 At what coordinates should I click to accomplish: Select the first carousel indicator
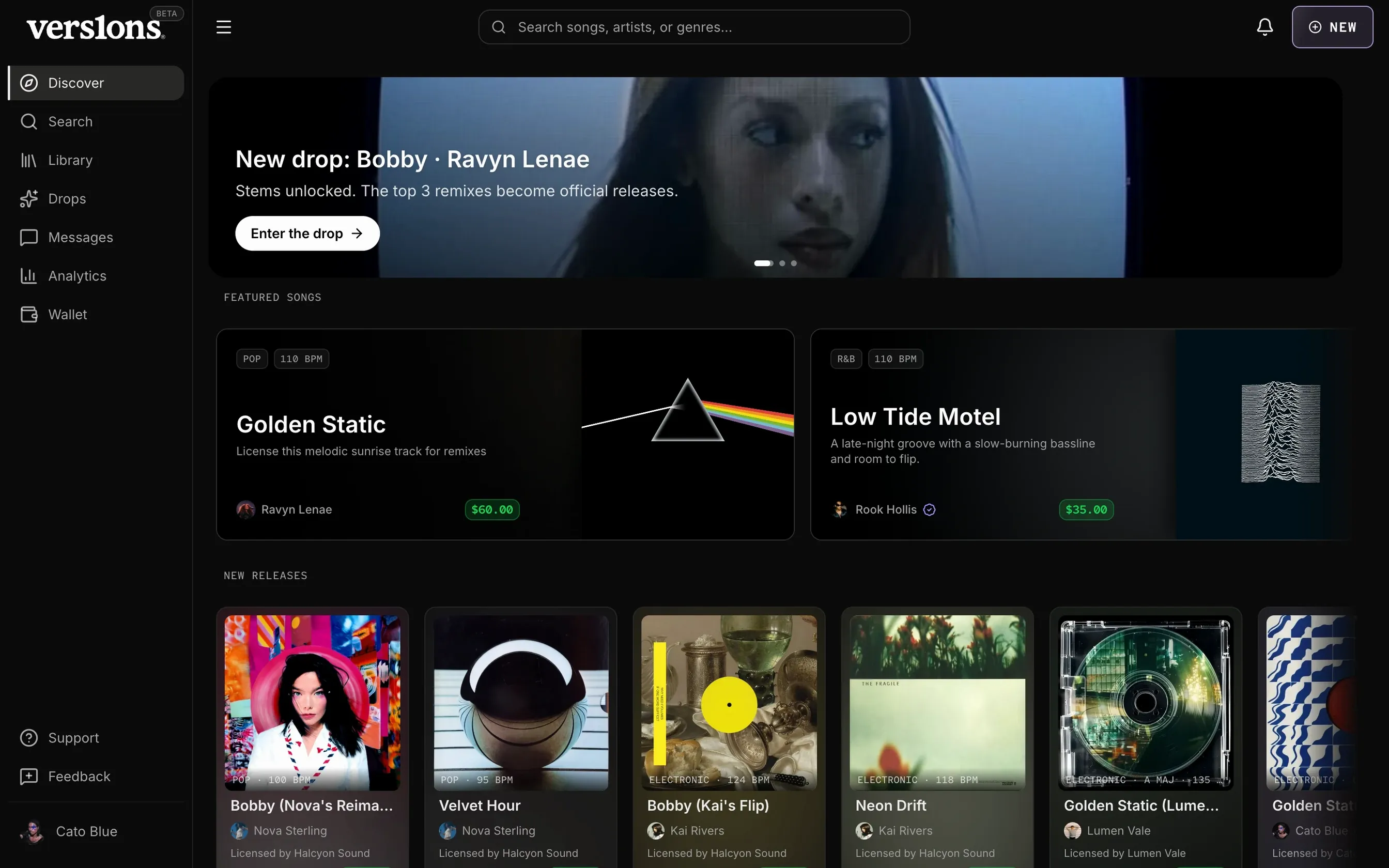pos(763,263)
